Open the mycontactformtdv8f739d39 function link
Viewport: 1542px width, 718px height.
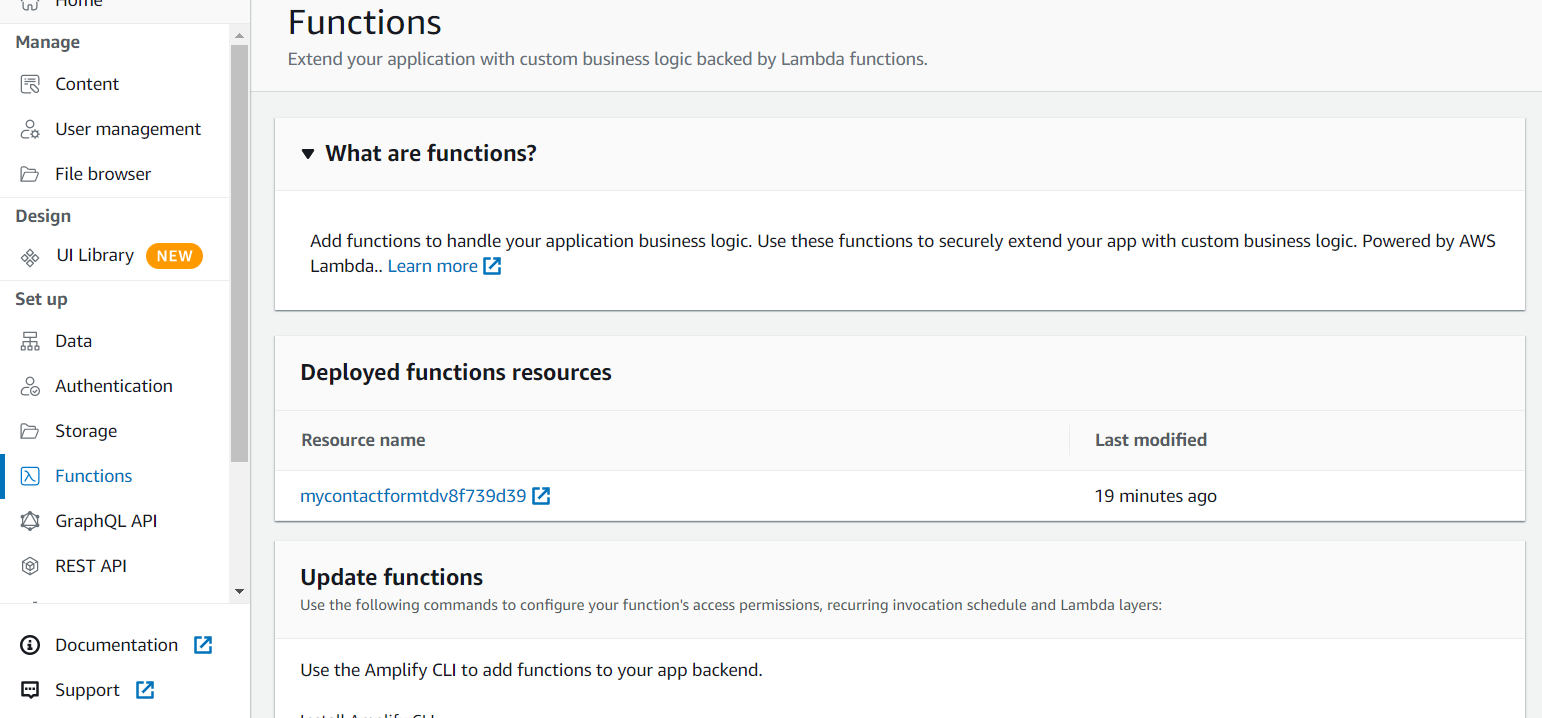point(413,496)
